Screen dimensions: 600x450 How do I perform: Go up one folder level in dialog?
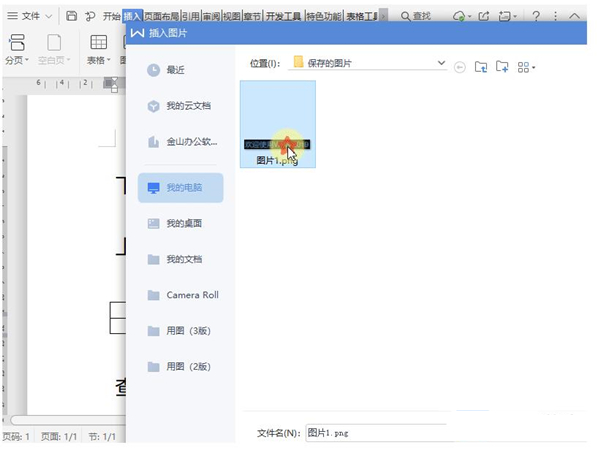481,67
